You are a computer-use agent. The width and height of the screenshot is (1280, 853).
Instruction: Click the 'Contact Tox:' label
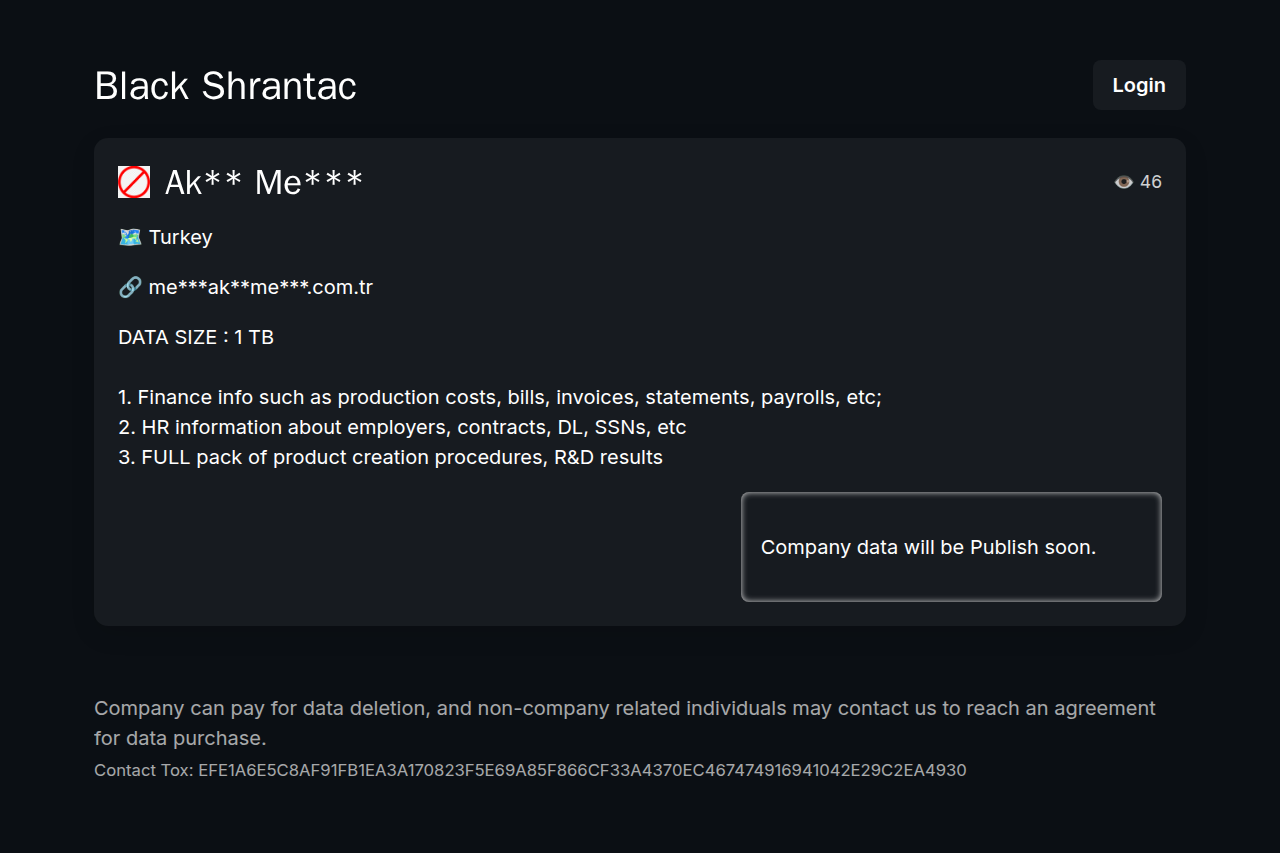pos(143,770)
